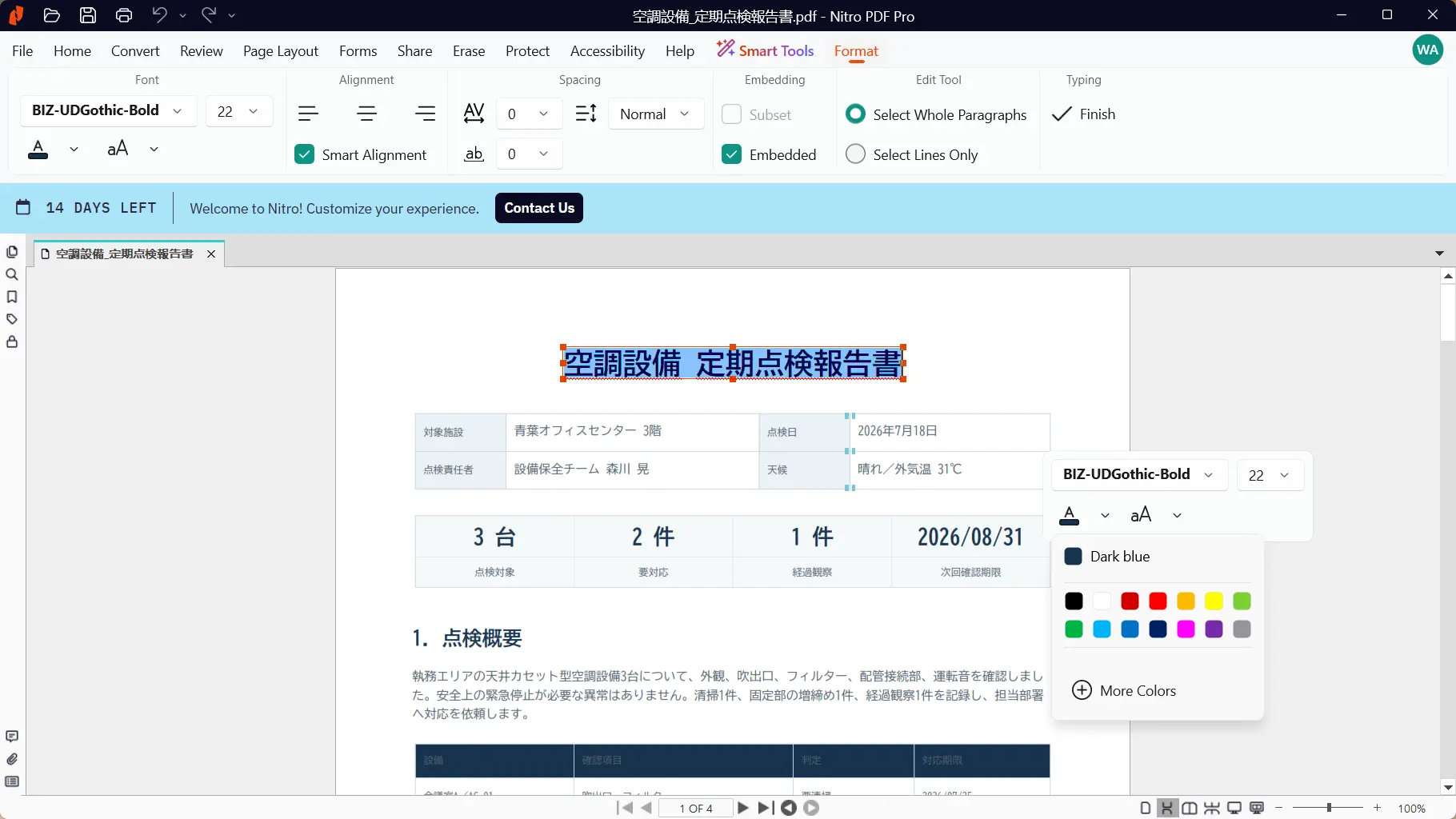Go to previous view with circled arrow
The width and height of the screenshot is (1456, 819).
789,808
